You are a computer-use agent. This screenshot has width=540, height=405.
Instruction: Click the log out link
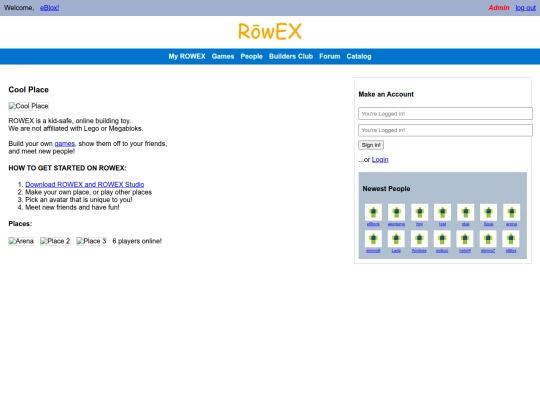point(526,8)
